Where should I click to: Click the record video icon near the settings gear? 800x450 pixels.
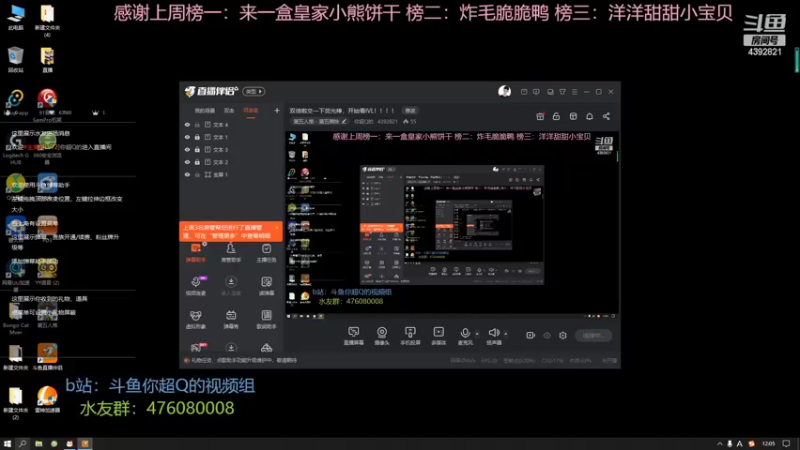(531, 335)
